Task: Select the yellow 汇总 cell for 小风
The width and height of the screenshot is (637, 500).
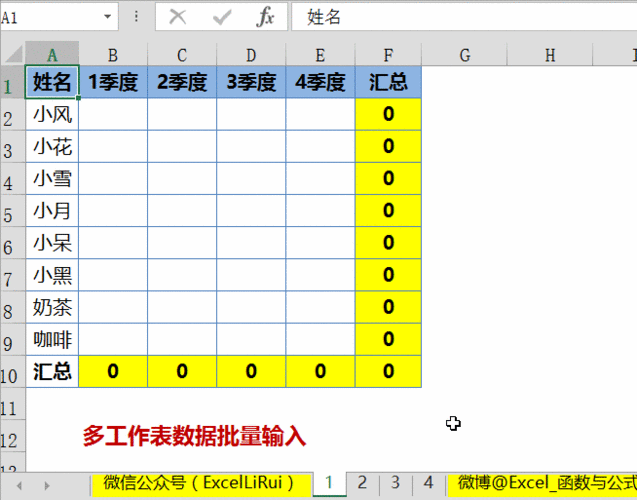Action: coord(388,115)
